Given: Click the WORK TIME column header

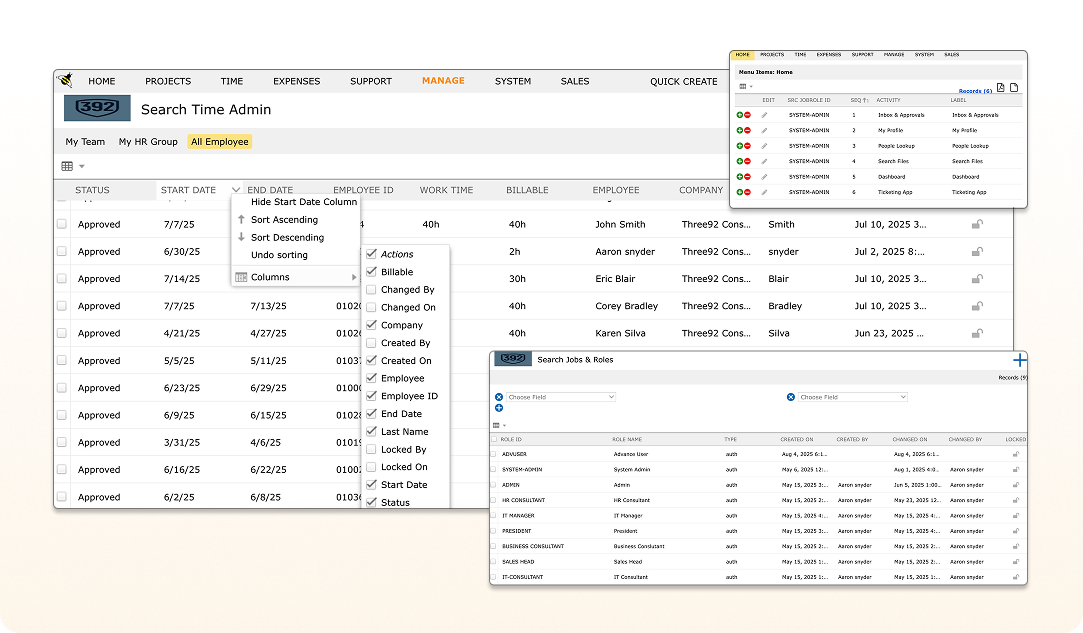Looking at the screenshot, I should [x=446, y=190].
